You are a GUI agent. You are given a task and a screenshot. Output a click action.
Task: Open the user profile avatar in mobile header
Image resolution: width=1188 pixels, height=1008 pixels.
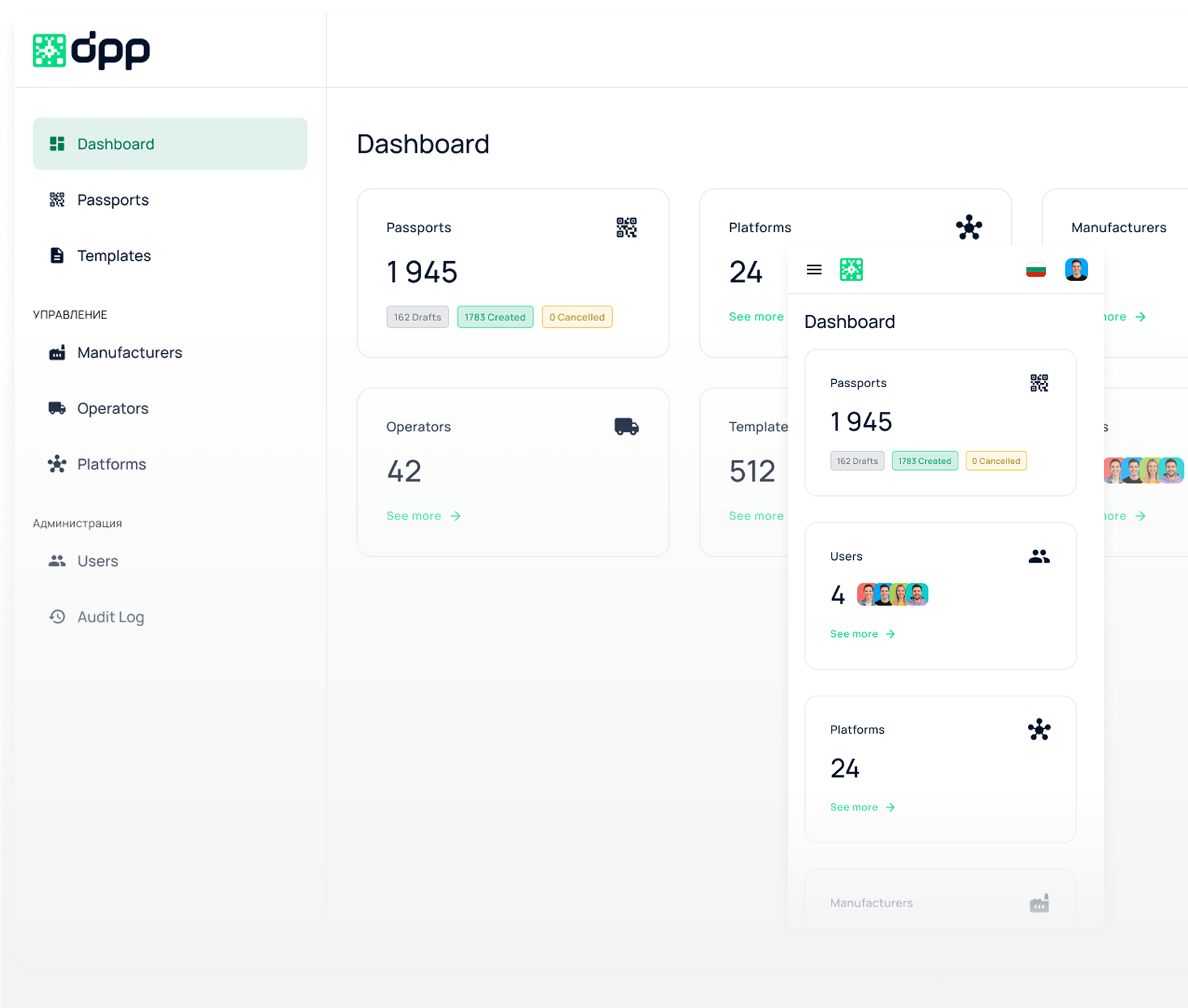(x=1077, y=270)
